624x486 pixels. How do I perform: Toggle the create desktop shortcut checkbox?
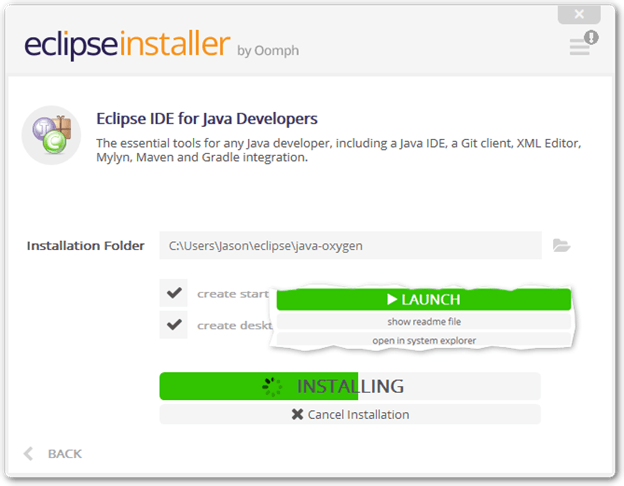[174, 325]
